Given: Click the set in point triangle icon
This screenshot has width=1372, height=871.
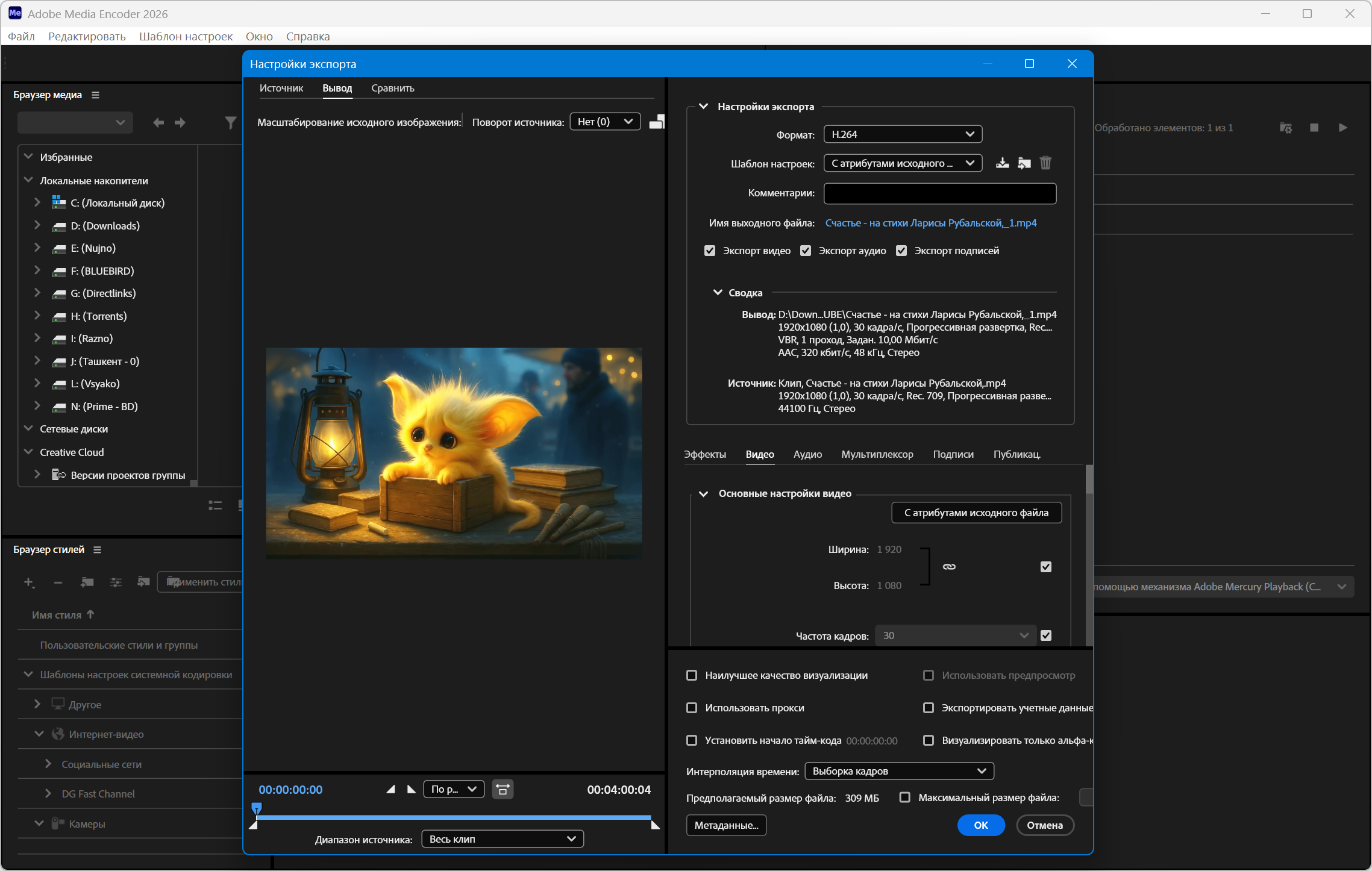Looking at the screenshot, I should click(390, 789).
